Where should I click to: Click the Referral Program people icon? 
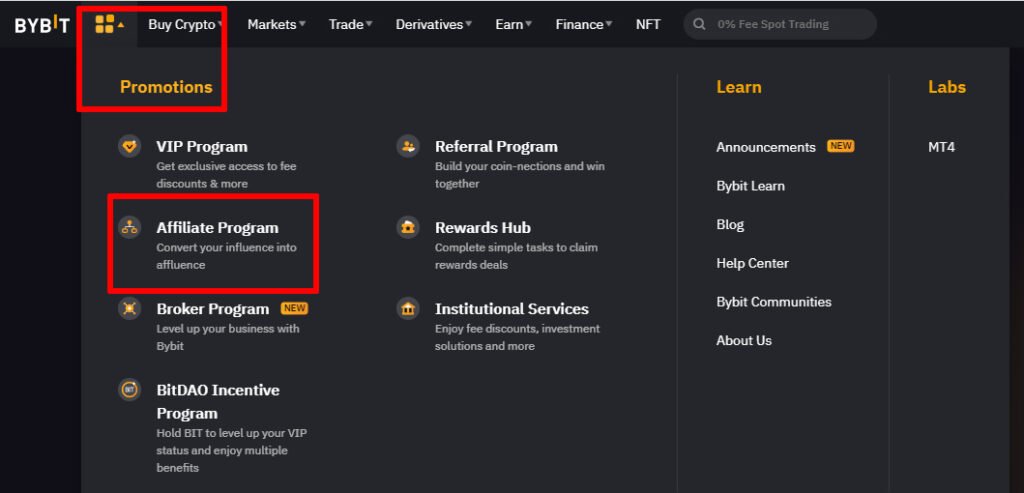408,146
